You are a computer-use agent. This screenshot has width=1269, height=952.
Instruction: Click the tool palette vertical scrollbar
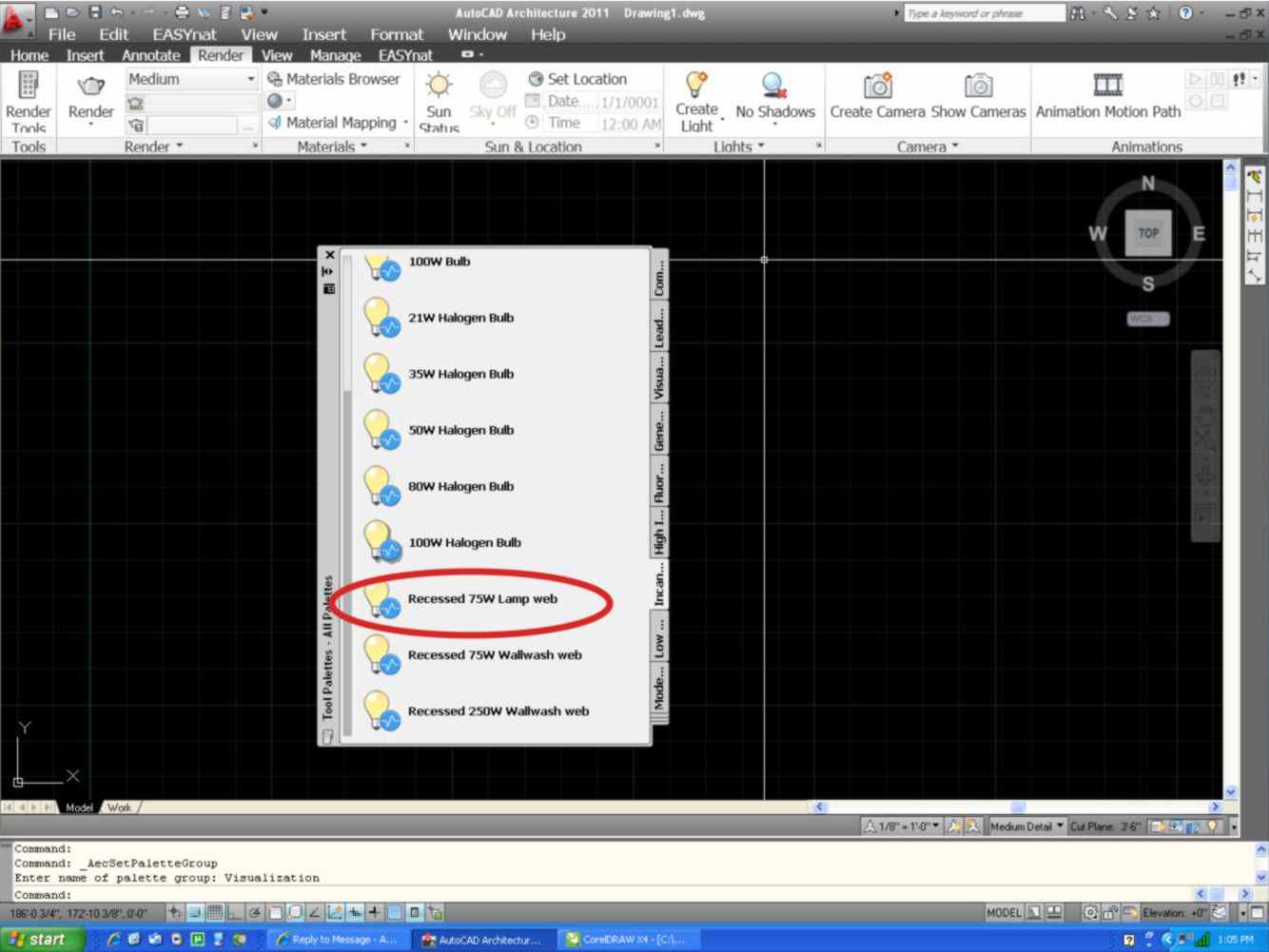click(347, 495)
